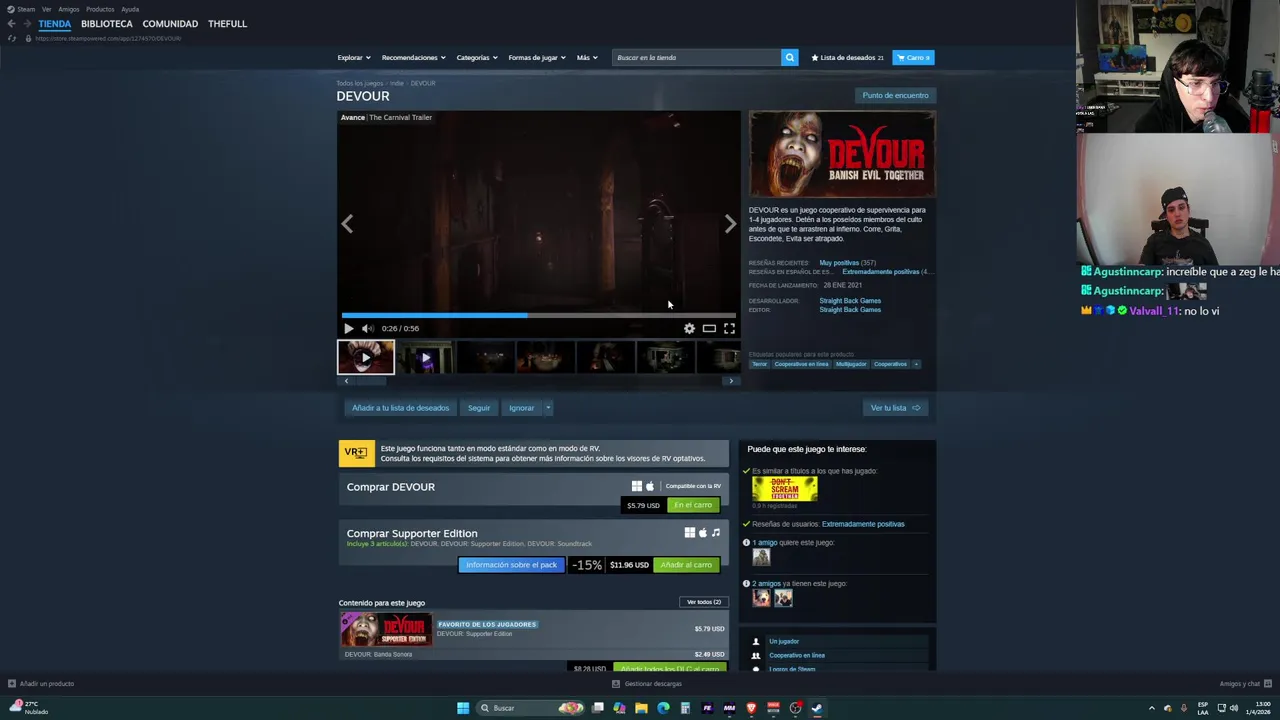
Task: Click En el carro for DEVOUR
Action: click(x=693, y=505)
